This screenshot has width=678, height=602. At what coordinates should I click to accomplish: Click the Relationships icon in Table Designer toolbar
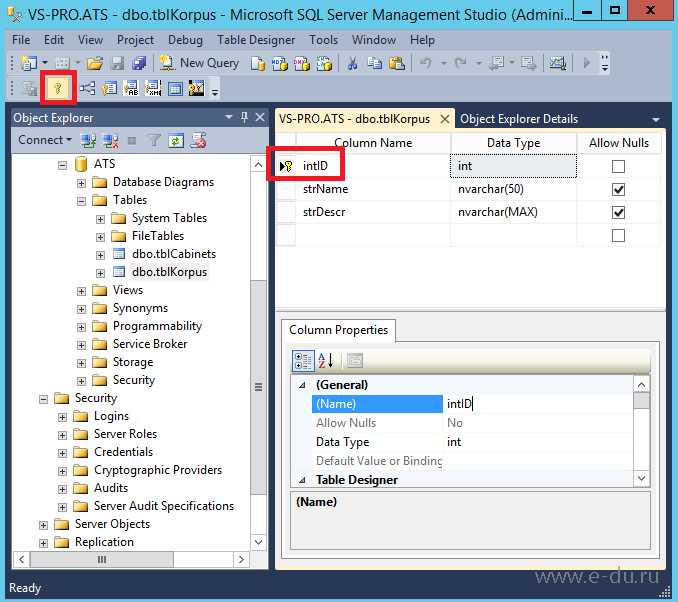(88, 88)
